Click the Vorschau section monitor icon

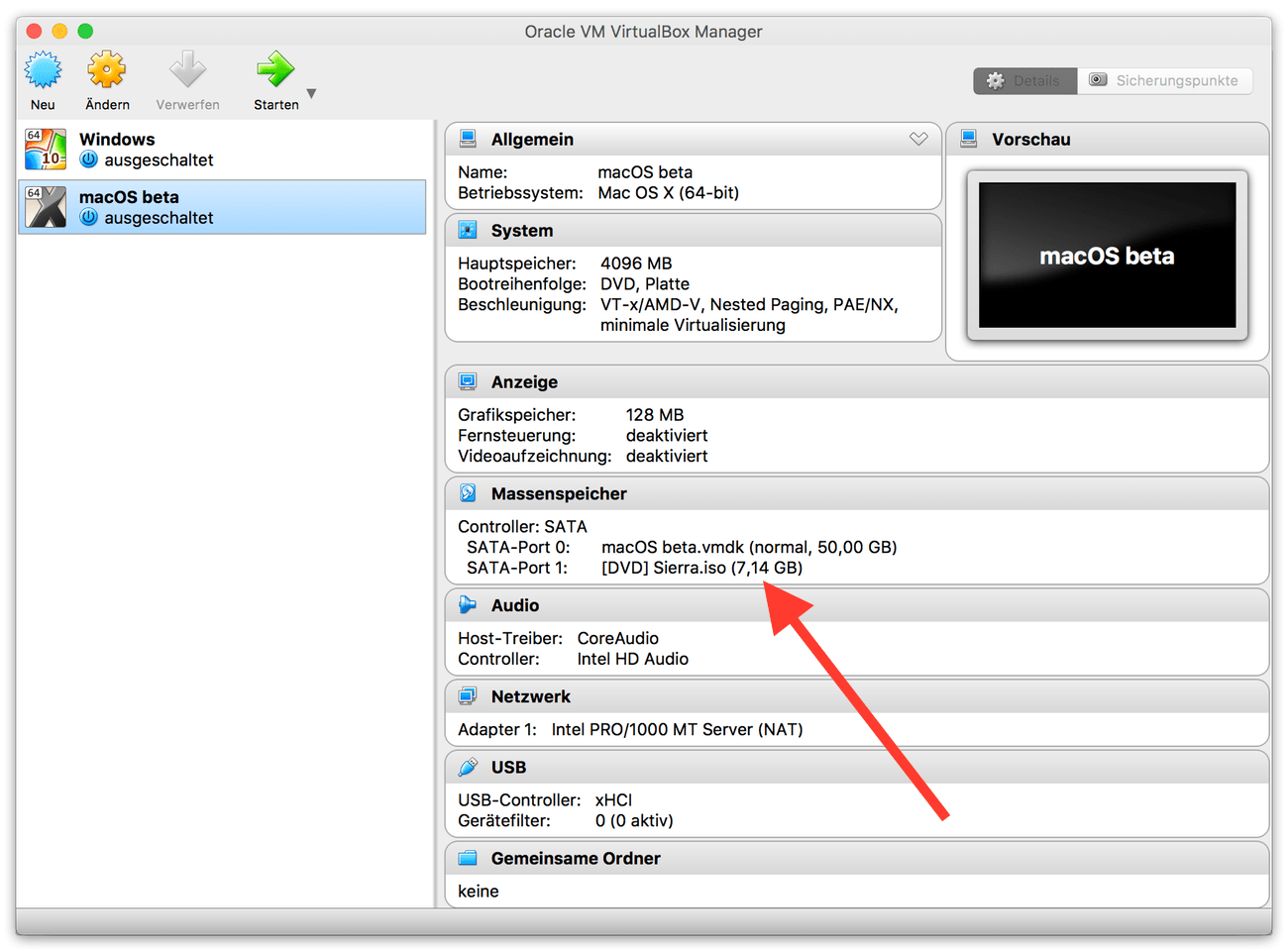(969, 139)
